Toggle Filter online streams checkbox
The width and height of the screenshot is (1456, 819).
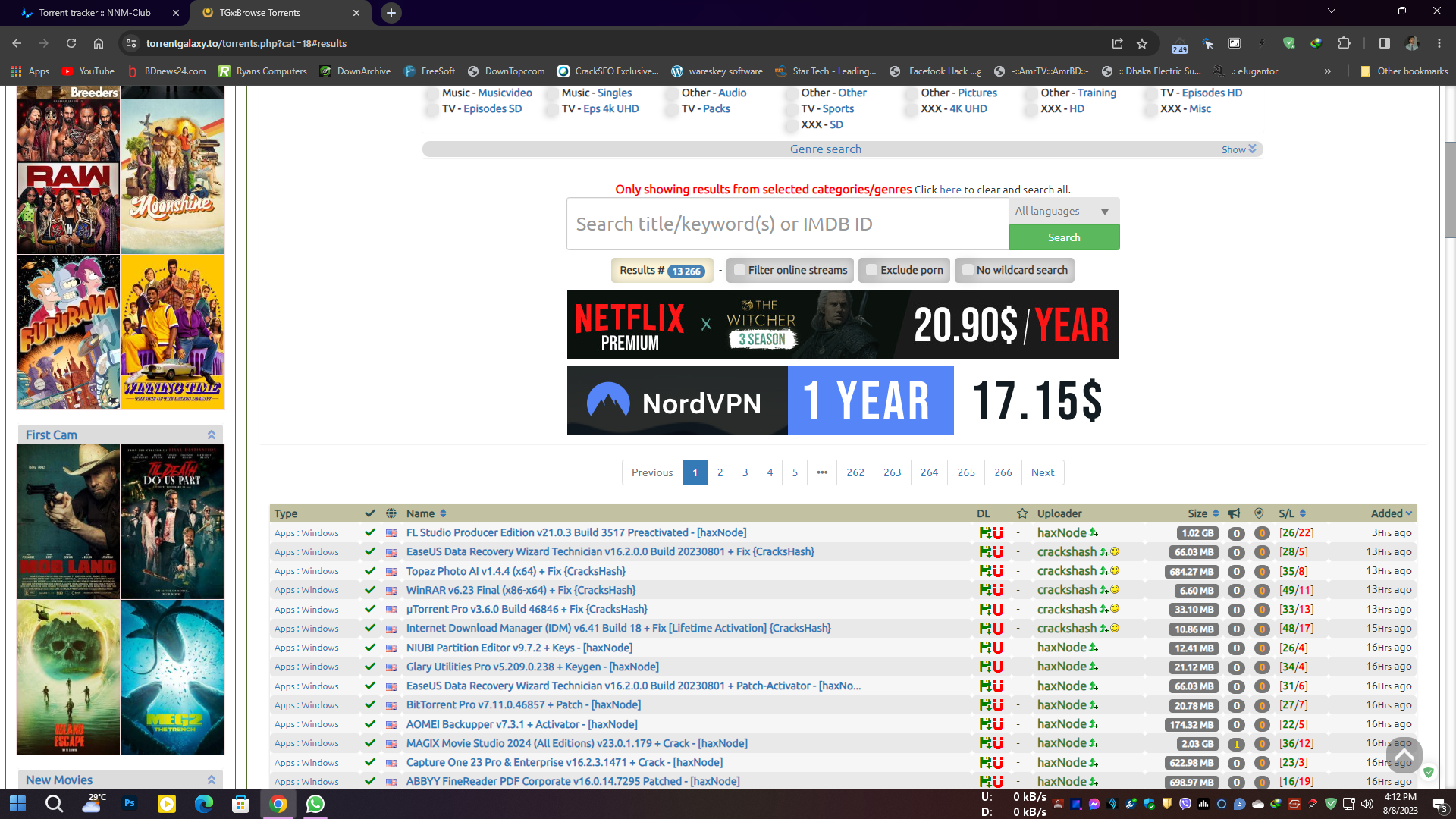[739, 270]
